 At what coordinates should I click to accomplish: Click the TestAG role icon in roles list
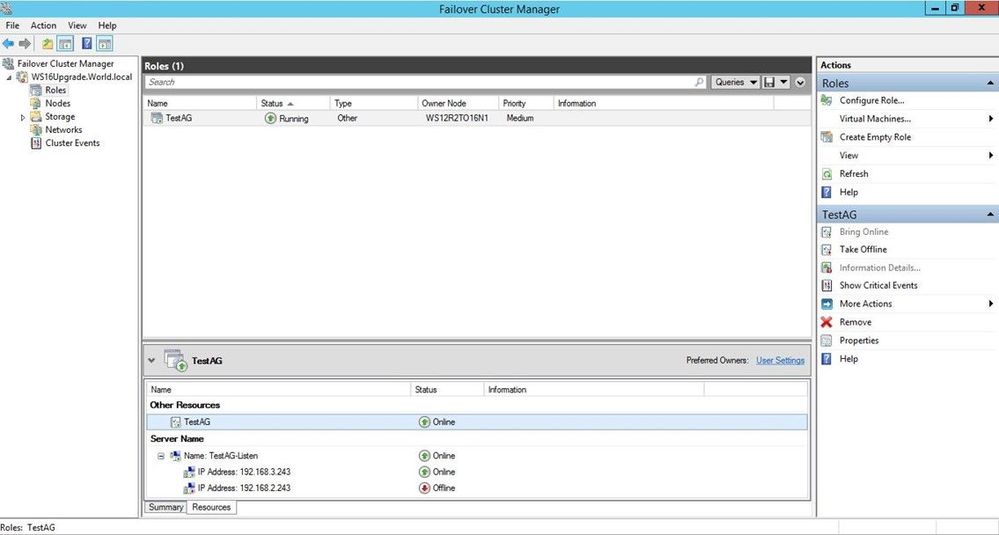[156, 118]
